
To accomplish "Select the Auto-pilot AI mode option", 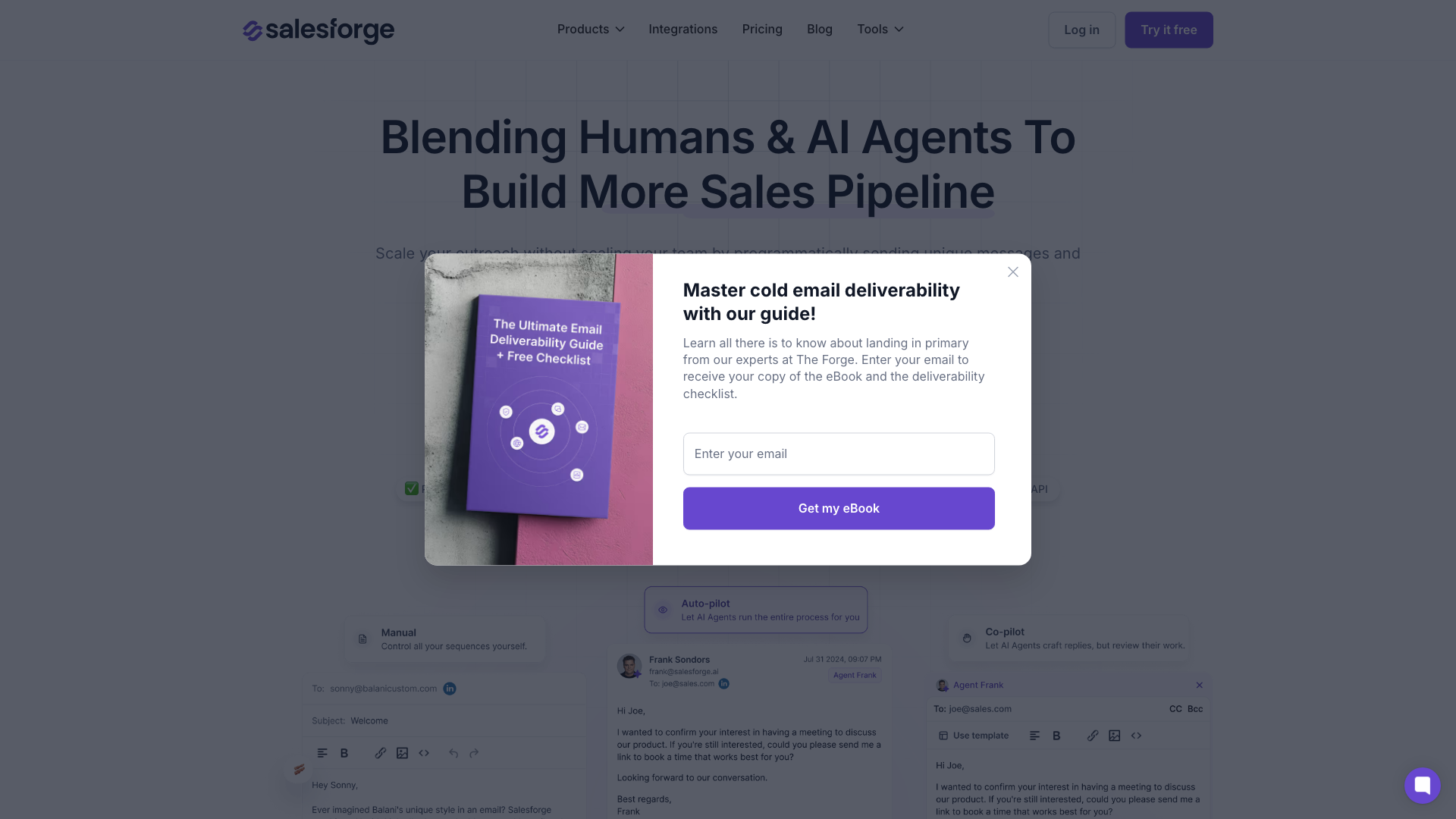I will (x=756, y=609).
